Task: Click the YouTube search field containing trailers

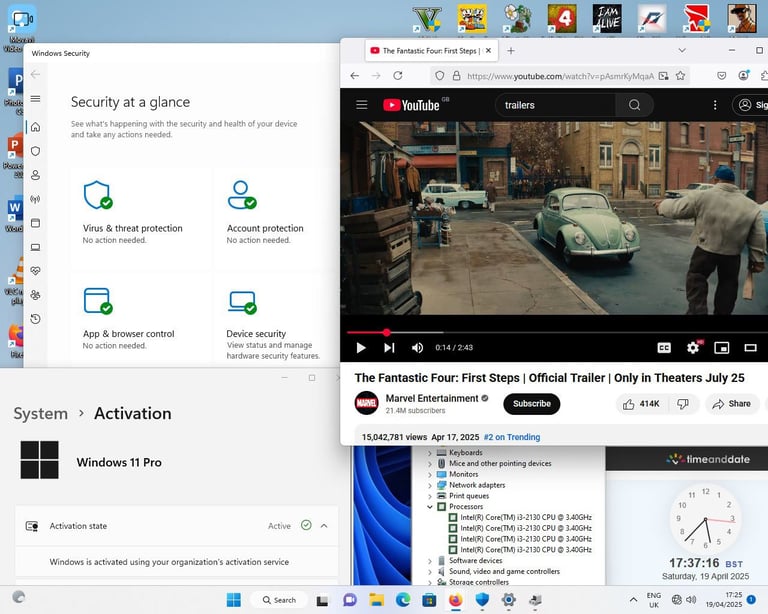Action: tap(555, 105)
